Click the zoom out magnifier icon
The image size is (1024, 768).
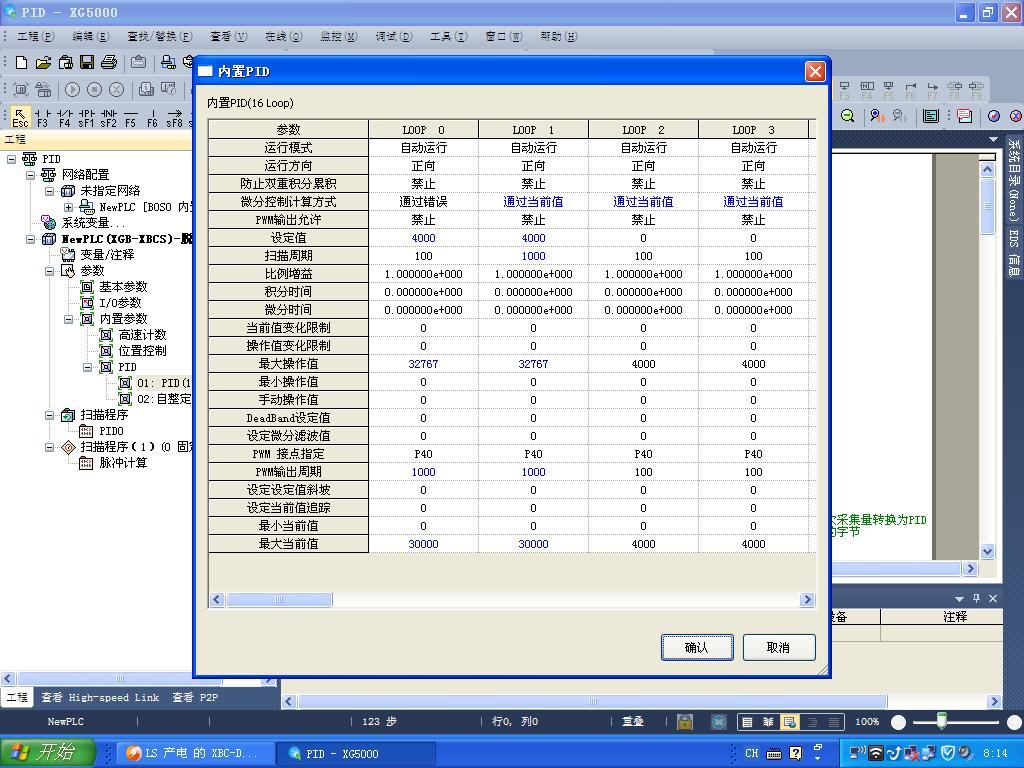point(847,116)
